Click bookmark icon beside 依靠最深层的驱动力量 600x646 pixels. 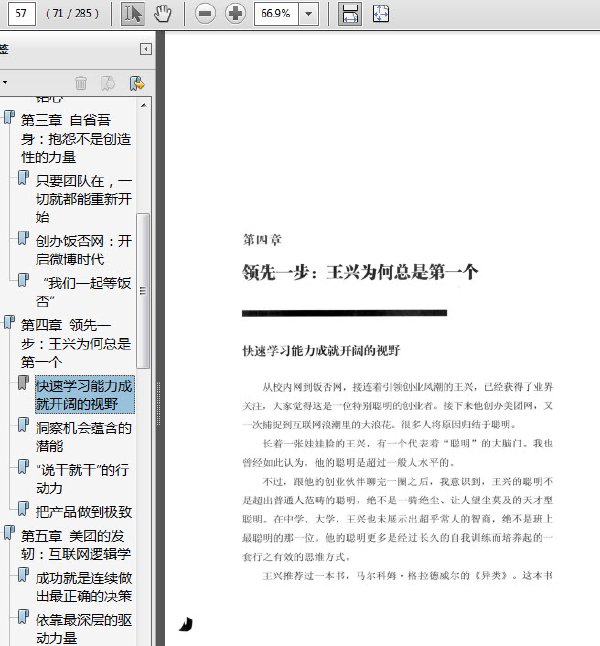[23, 617]
